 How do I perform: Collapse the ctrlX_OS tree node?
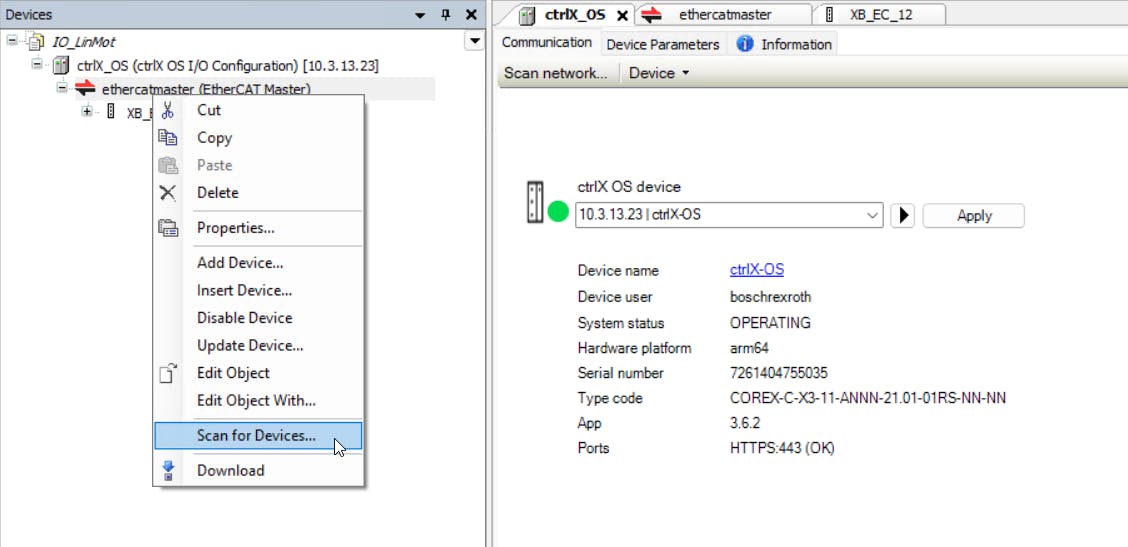pos(37,65)
